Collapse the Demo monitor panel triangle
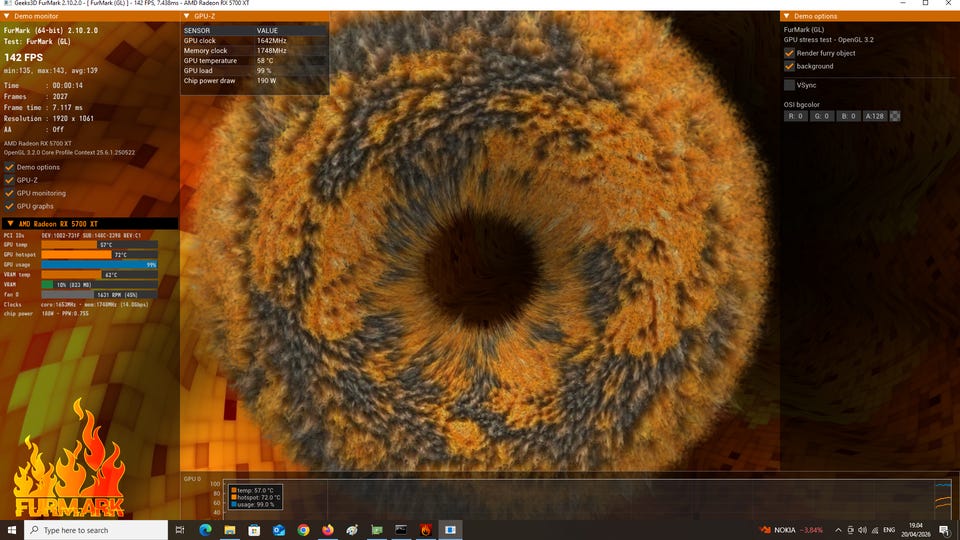This screenshot has height=540, width=960. click(7, 16)
